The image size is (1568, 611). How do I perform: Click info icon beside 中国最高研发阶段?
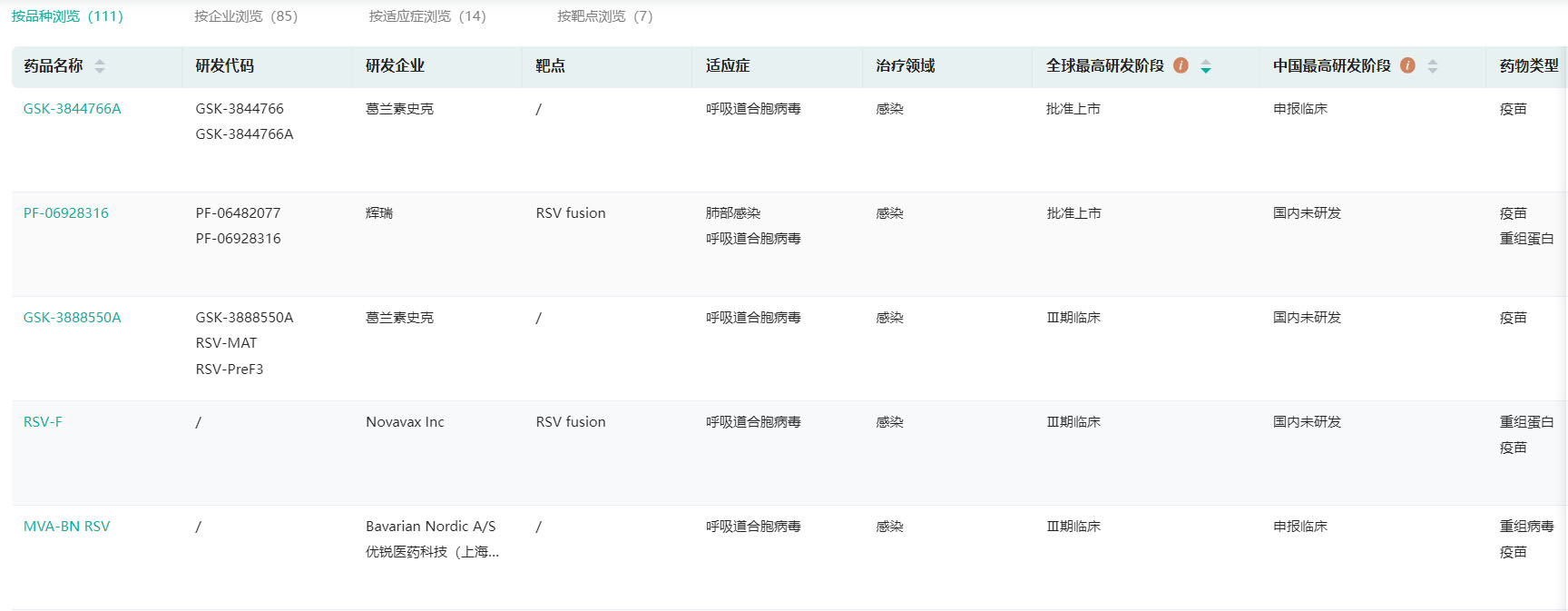tap(1407, 65)
